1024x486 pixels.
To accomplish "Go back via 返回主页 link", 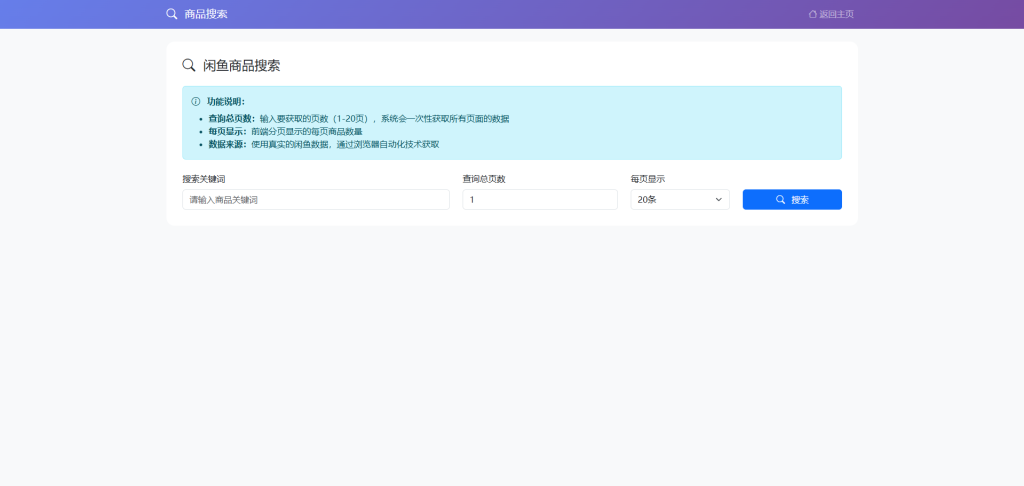I will tap(831, 14).
